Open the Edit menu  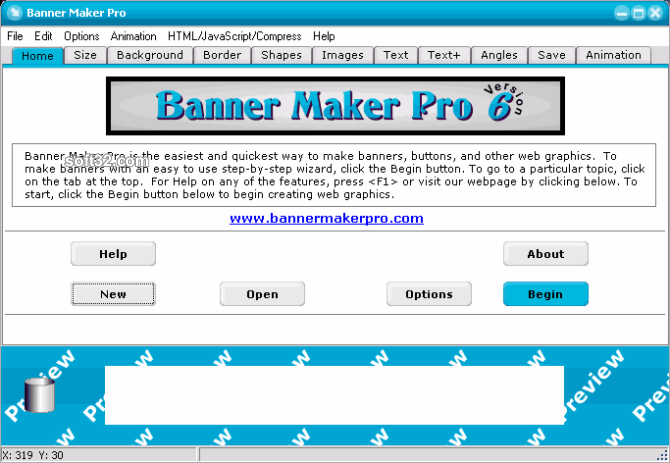pos(43,36)
